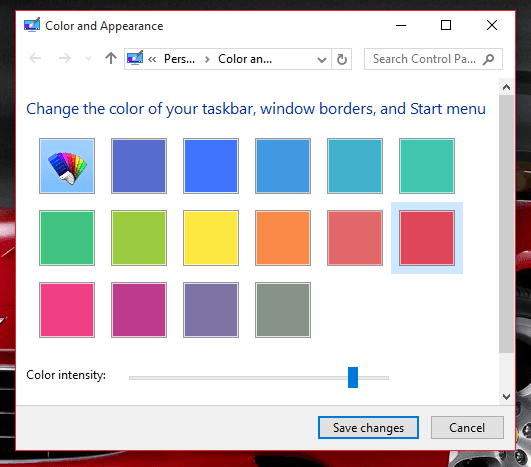Pick the magenta purple swatch
This screenshot has height=467, width=531.
tap(139, 310)
